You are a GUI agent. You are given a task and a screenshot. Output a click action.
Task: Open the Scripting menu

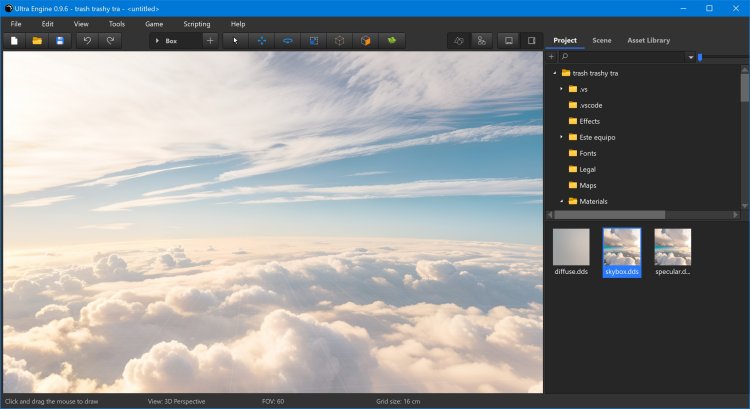point(196,23)
